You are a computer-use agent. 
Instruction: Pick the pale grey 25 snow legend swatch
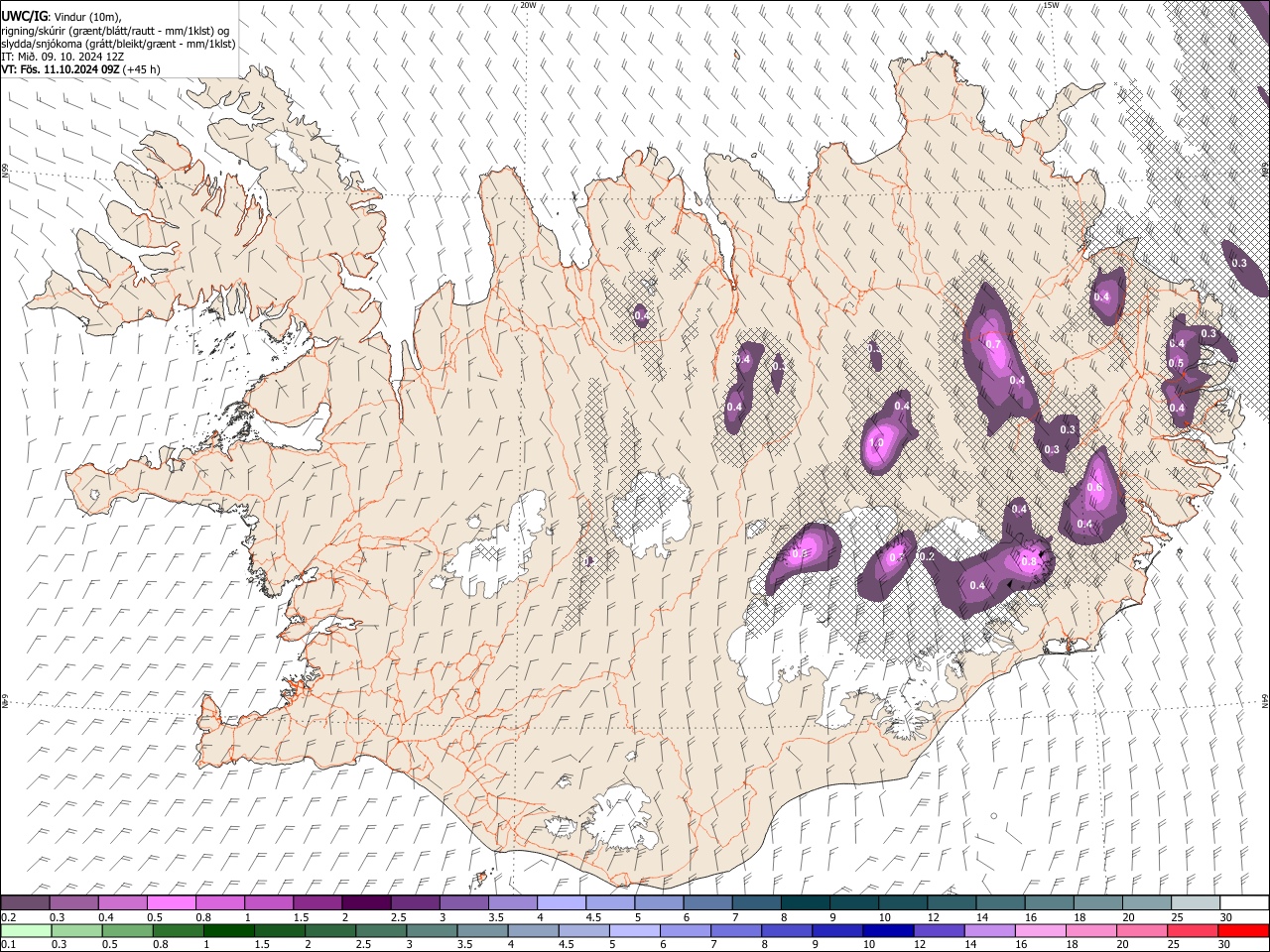1196,903
